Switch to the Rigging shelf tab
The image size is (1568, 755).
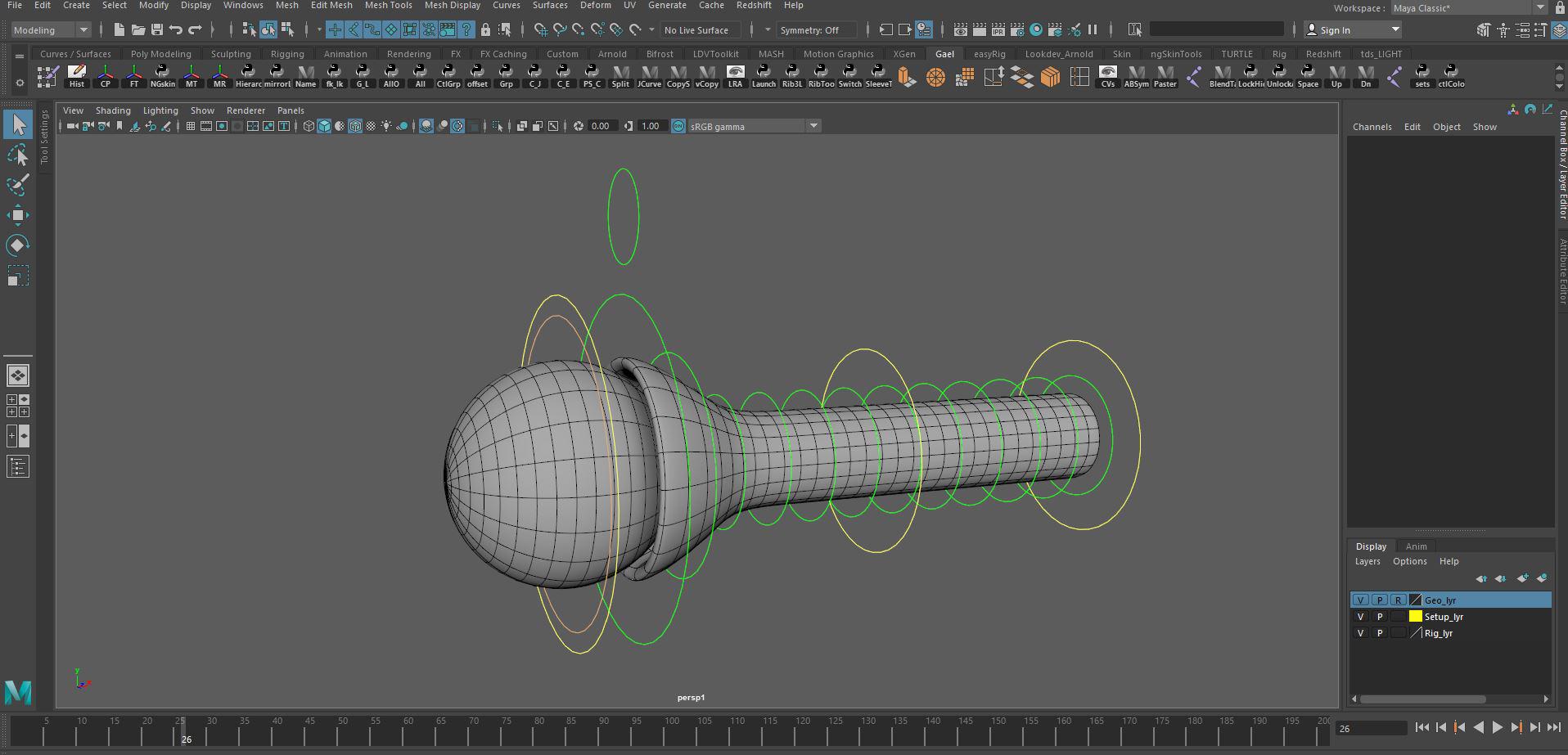coord(287,54)
